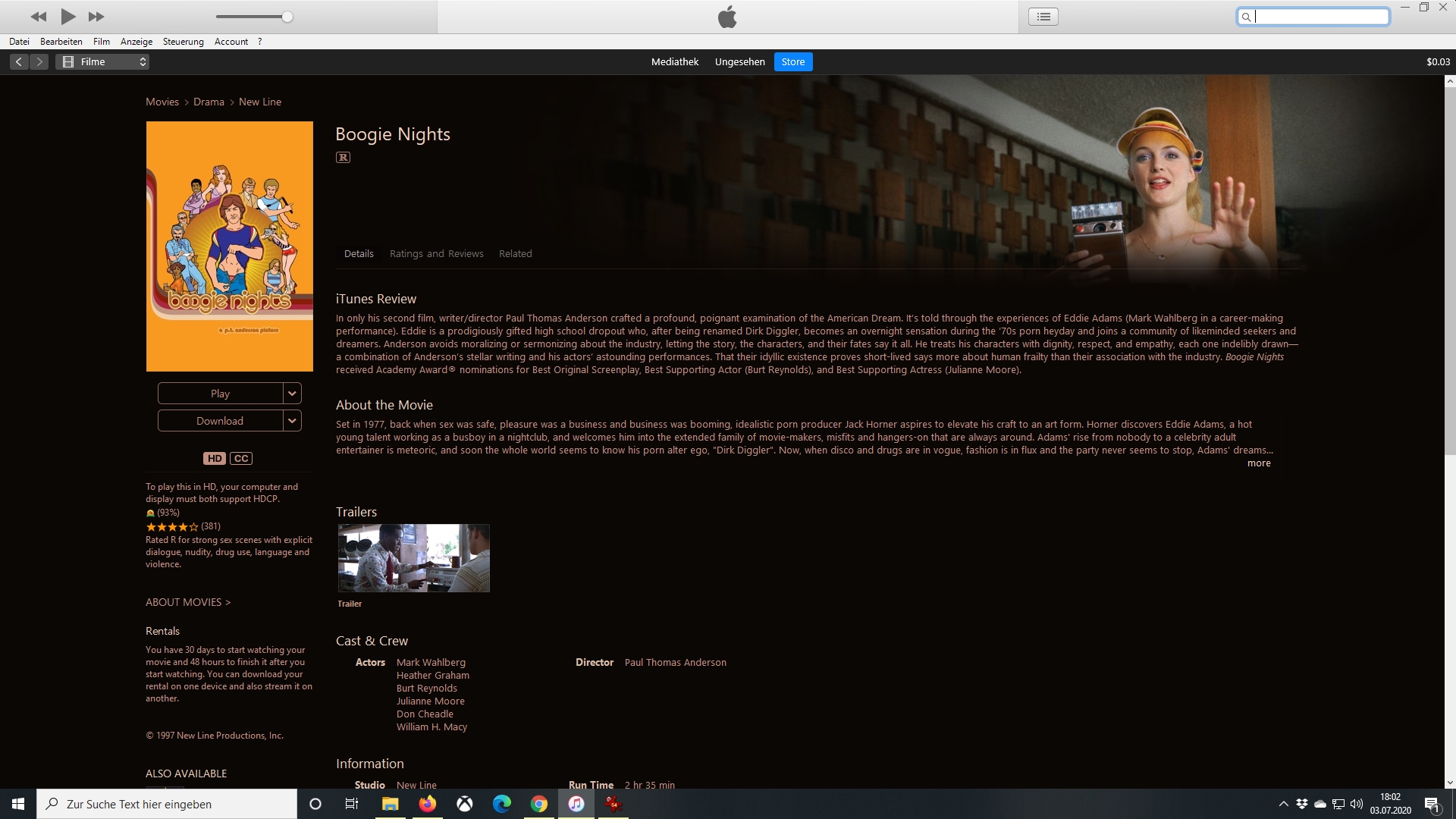Click the Download button

220,421
